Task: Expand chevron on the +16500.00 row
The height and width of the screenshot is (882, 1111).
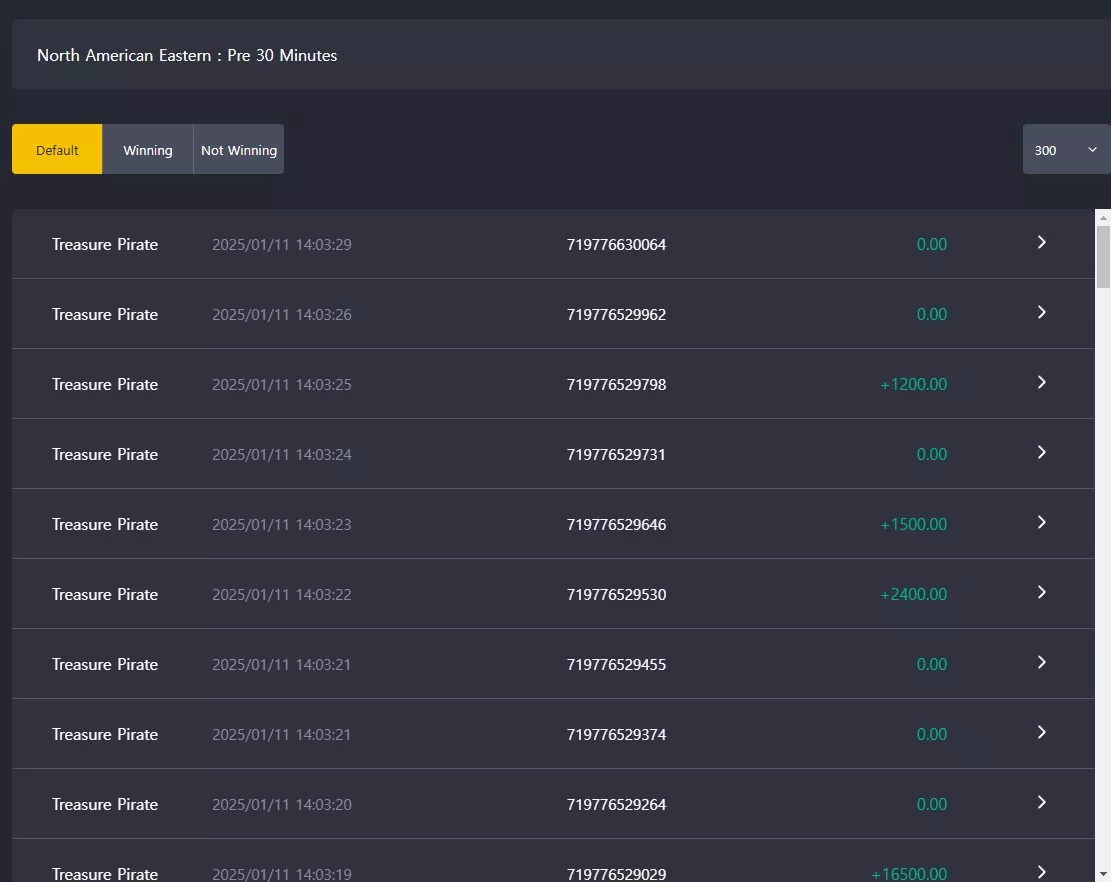Action: (x=1042, y=872)
